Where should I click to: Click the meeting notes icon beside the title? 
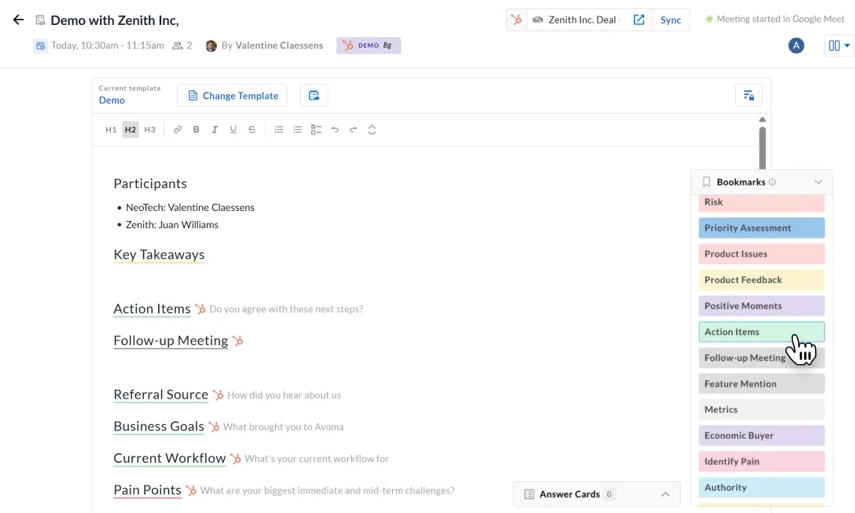[x=40, y=20]
